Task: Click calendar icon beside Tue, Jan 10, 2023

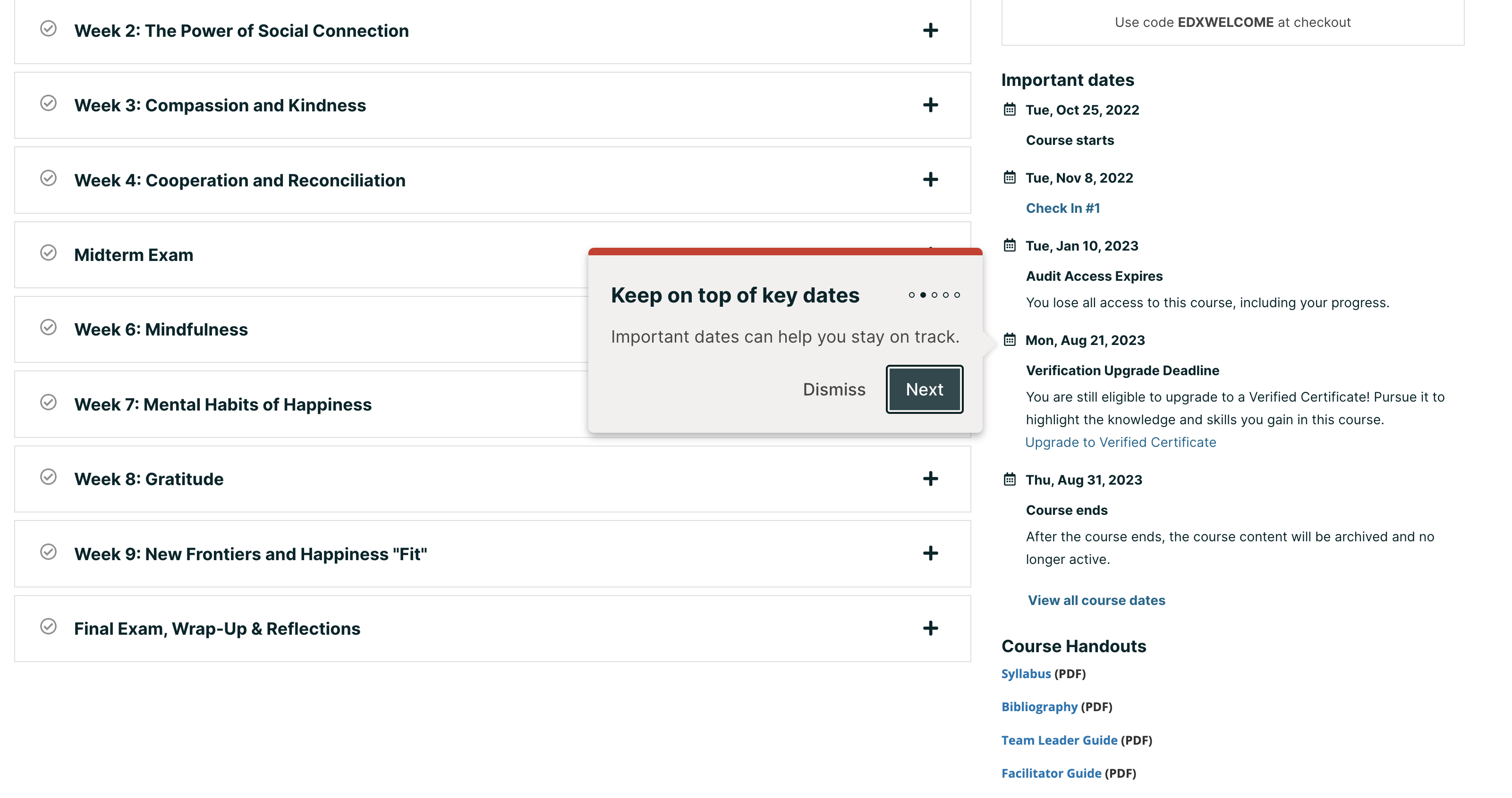Action: pyautogui.click(x=1009, y=245)
